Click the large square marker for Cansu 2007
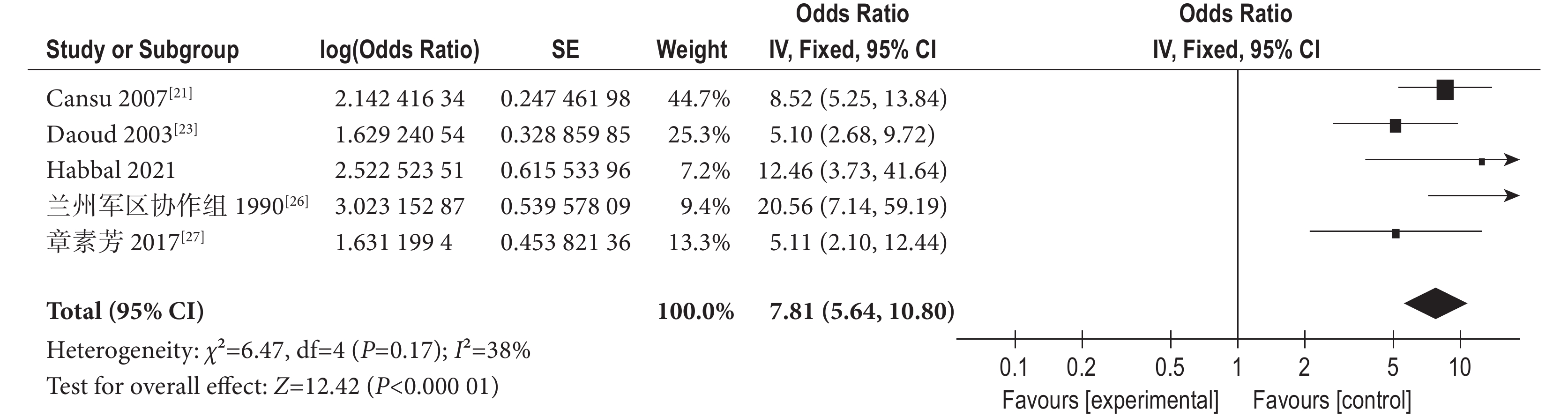 coord(1444,89)
